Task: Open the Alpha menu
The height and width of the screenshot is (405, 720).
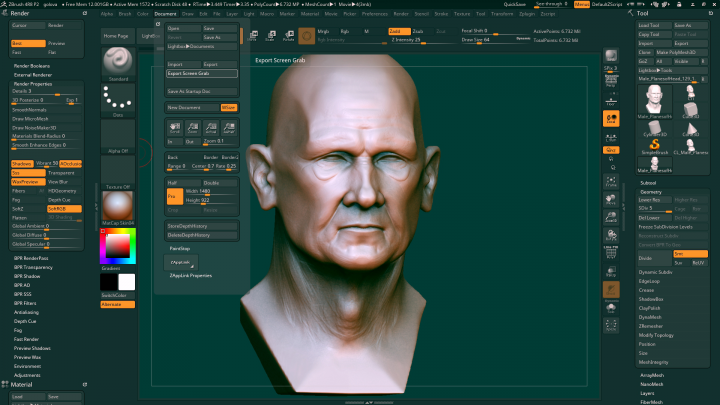Action: [107, 14]
